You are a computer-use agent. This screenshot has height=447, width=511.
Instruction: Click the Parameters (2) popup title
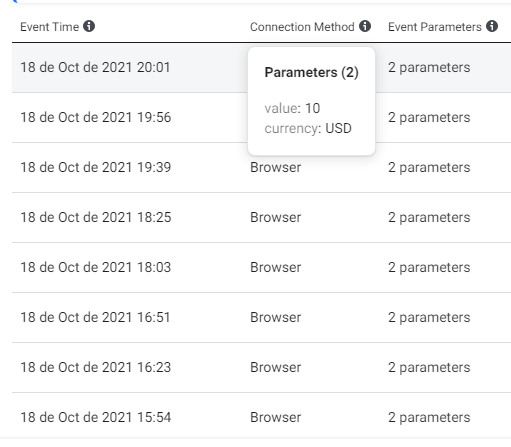coord(311,72)
